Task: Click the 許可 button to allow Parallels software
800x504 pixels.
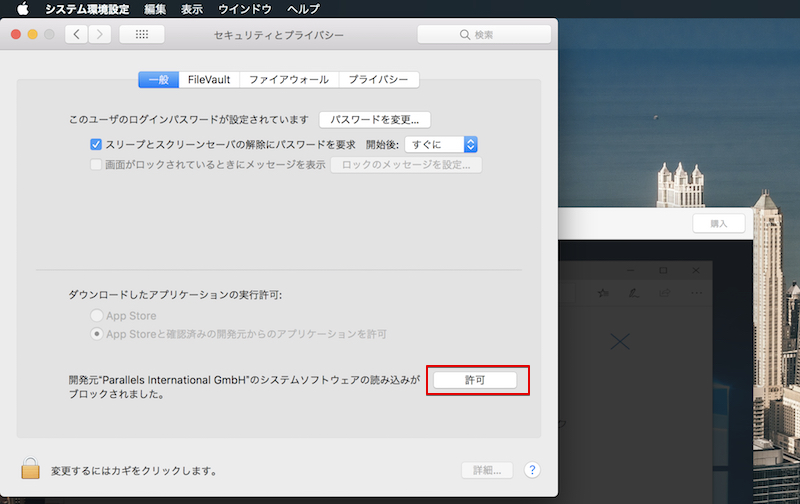Action: point(475,380)
